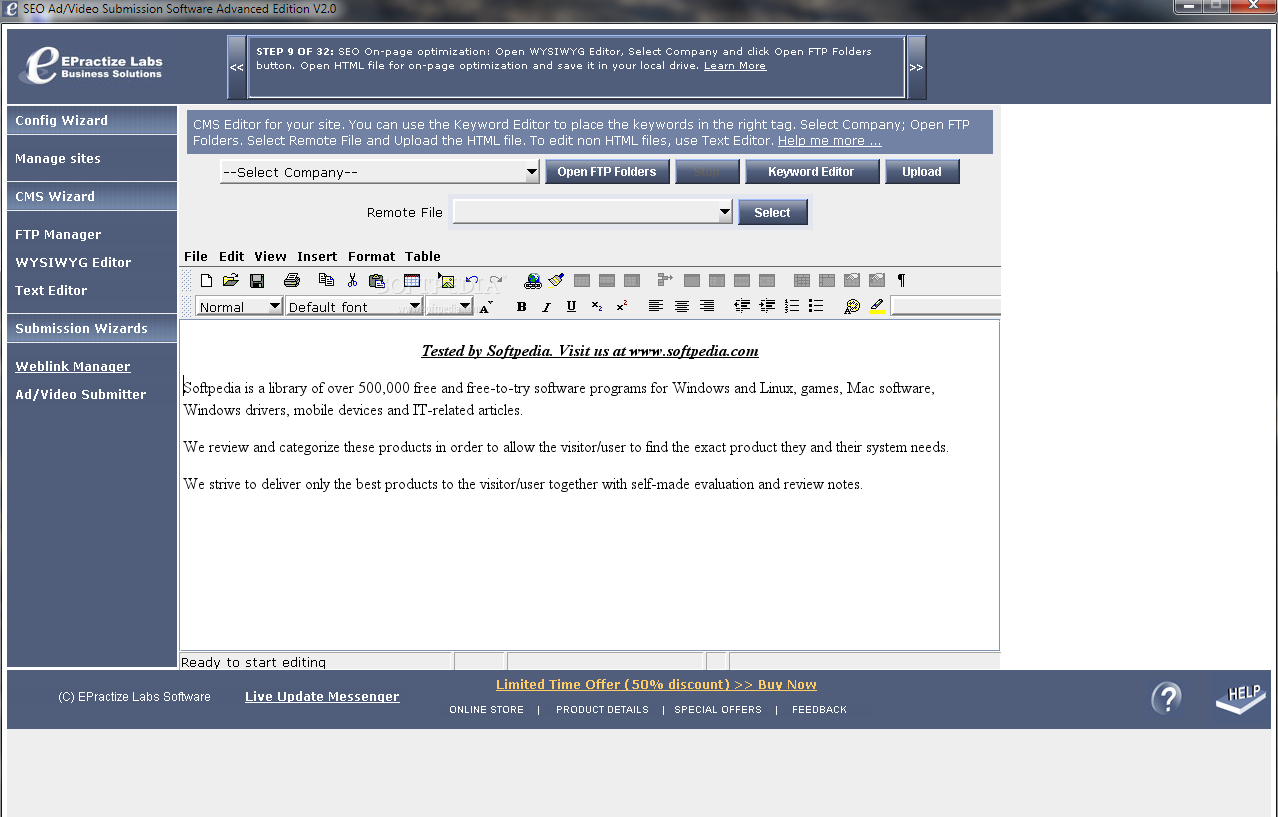Click the Help me more link
Screen dimensions: 1278x817
(829, 141)
